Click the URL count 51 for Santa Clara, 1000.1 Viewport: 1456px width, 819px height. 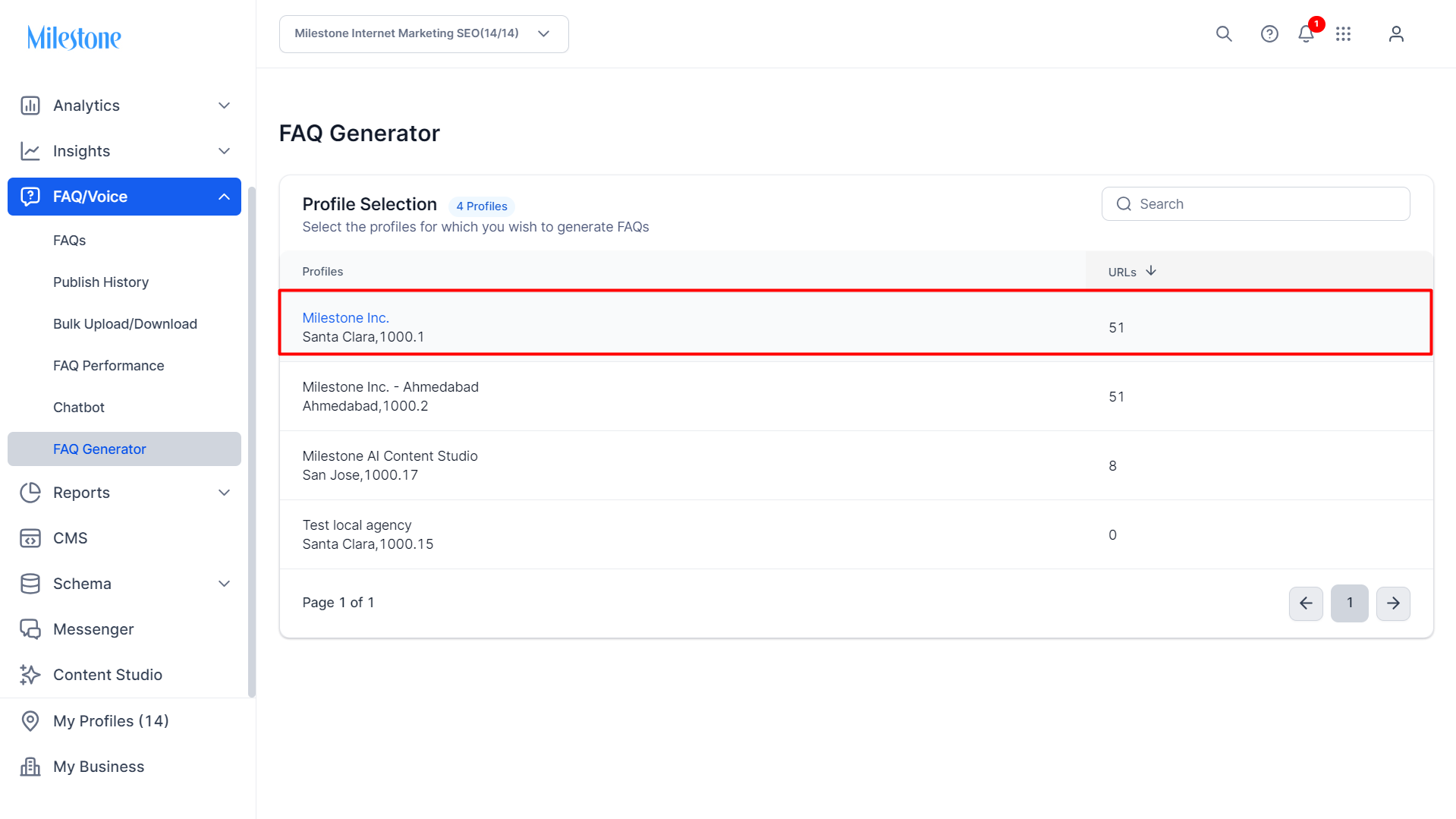pyautogui.click(x=1117, y=328)
